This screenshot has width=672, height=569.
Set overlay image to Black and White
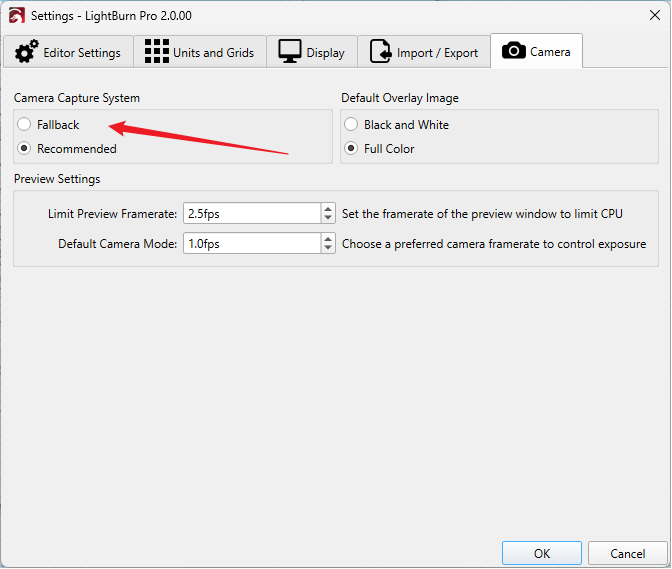[x=351, y=125]
